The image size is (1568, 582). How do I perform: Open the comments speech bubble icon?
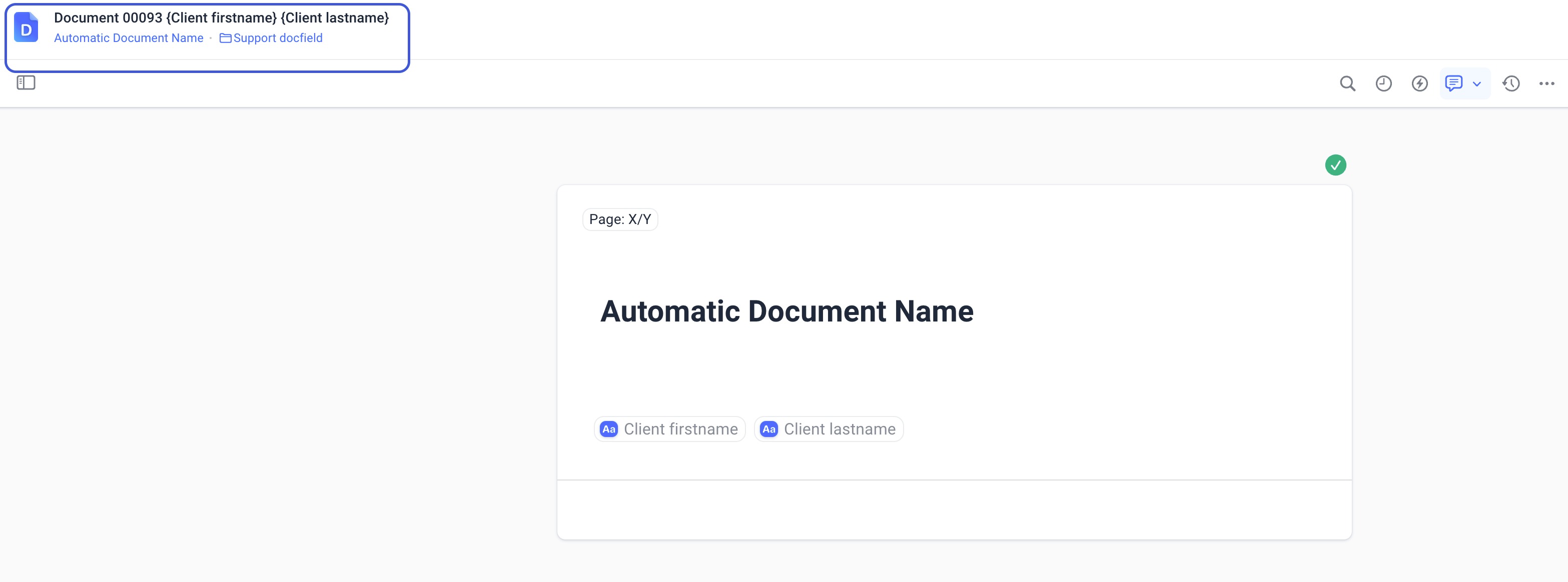click(1453, 83)
